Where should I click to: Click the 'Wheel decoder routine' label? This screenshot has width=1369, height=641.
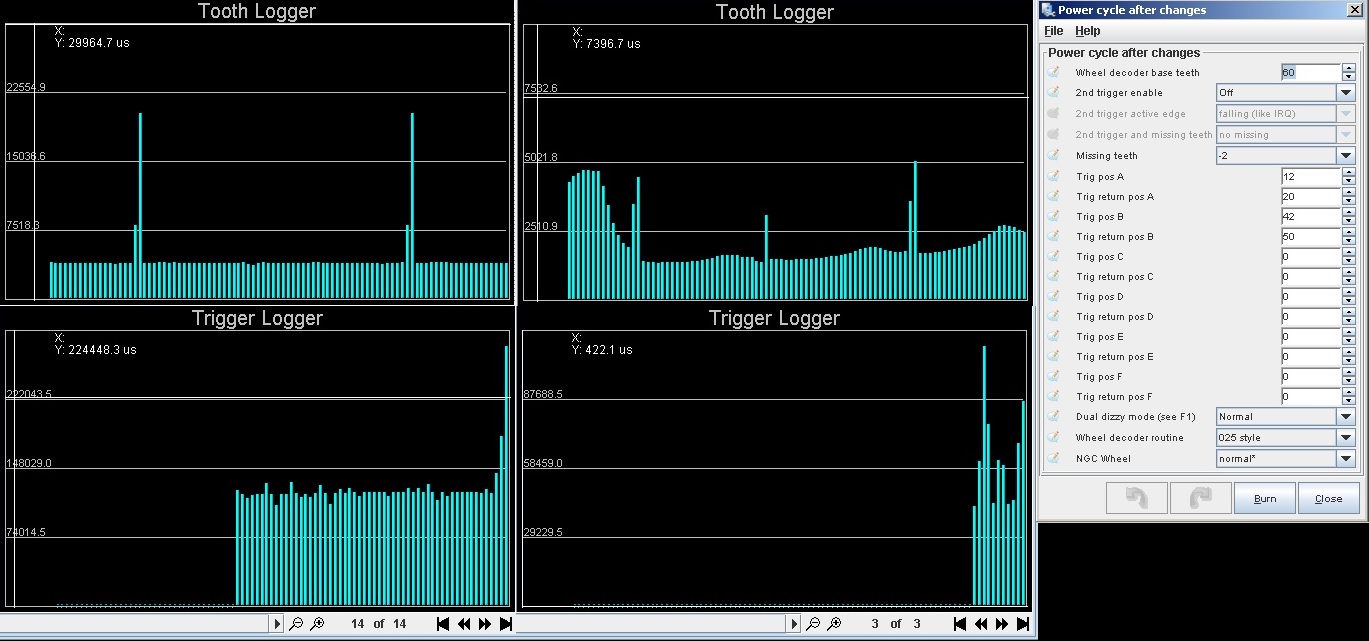(1129, 438)
